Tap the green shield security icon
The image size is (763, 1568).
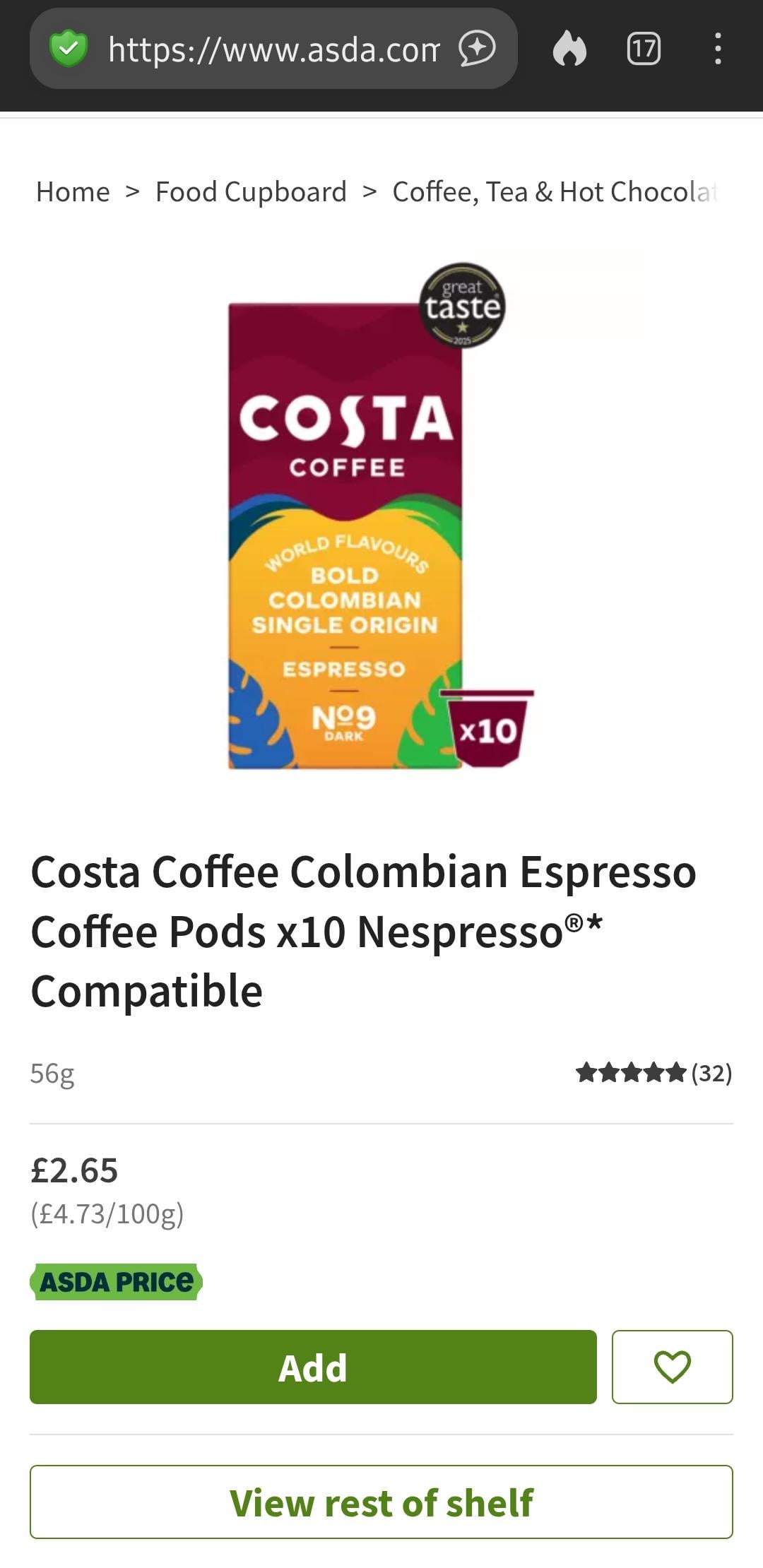tap(69, 49)
